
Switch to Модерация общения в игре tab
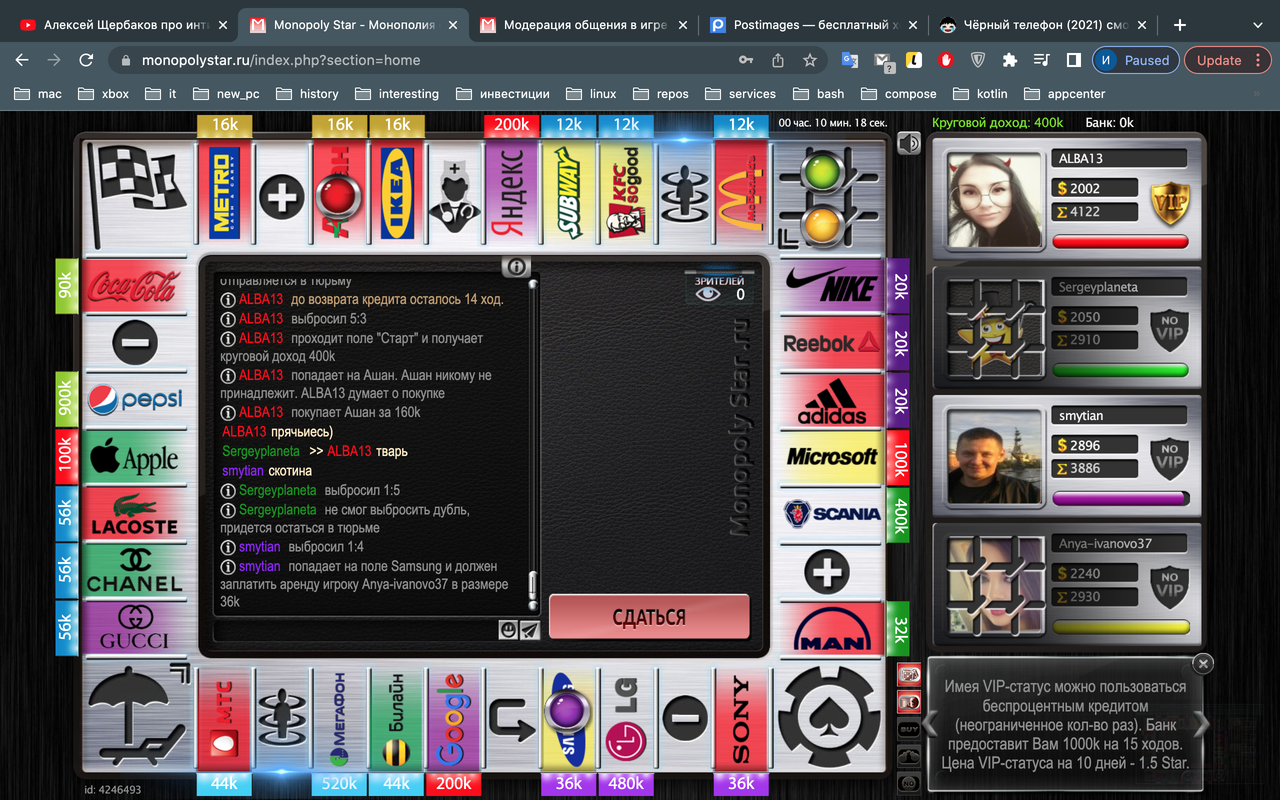click(583, 25)
